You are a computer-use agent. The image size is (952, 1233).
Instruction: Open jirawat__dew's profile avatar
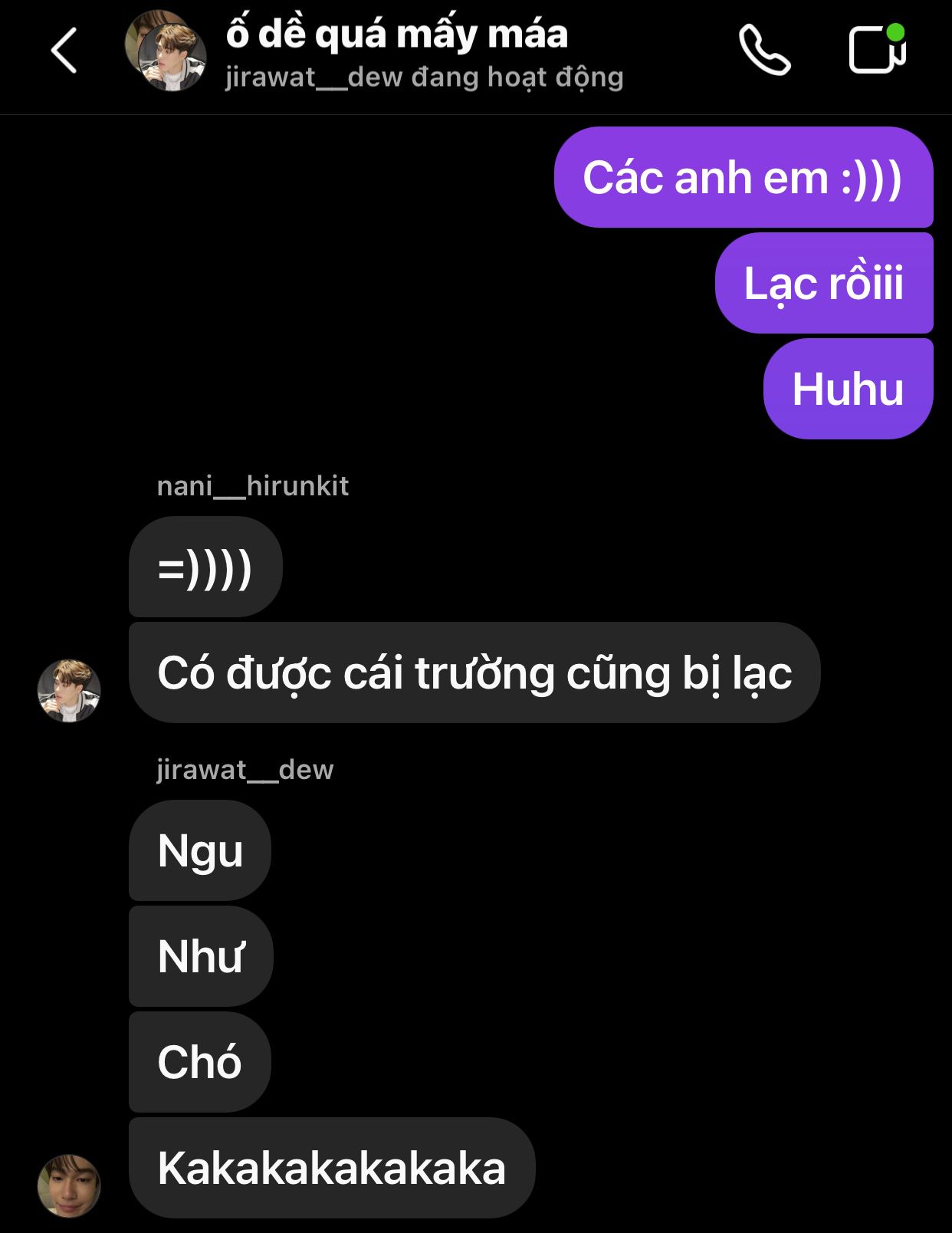(69, 1186)
